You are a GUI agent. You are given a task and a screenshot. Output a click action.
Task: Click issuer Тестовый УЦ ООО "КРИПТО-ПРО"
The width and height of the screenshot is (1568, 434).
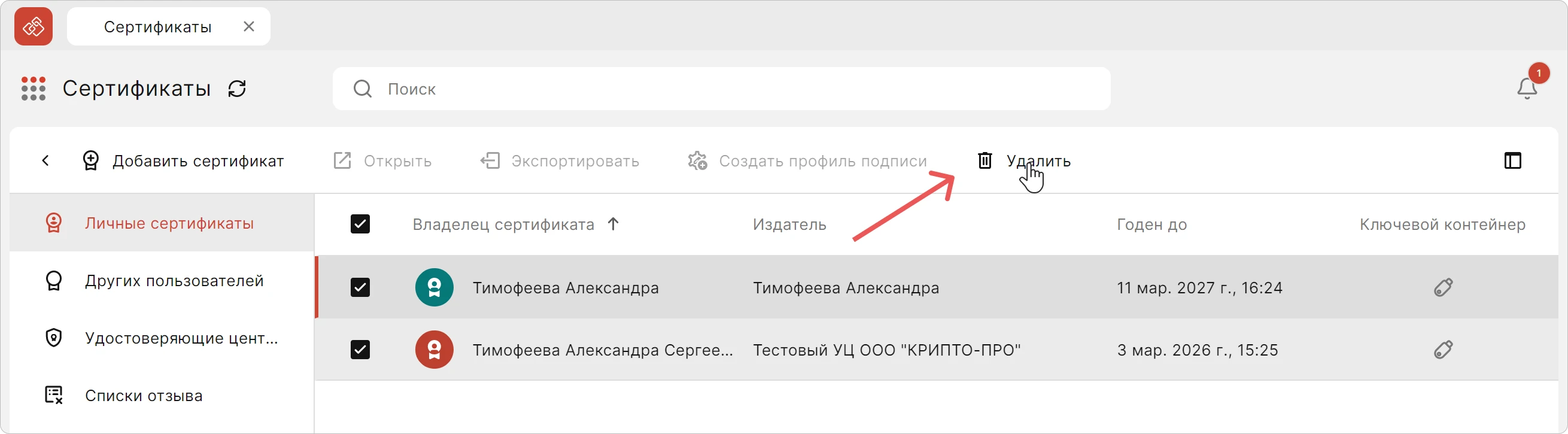tap(887, 351)
